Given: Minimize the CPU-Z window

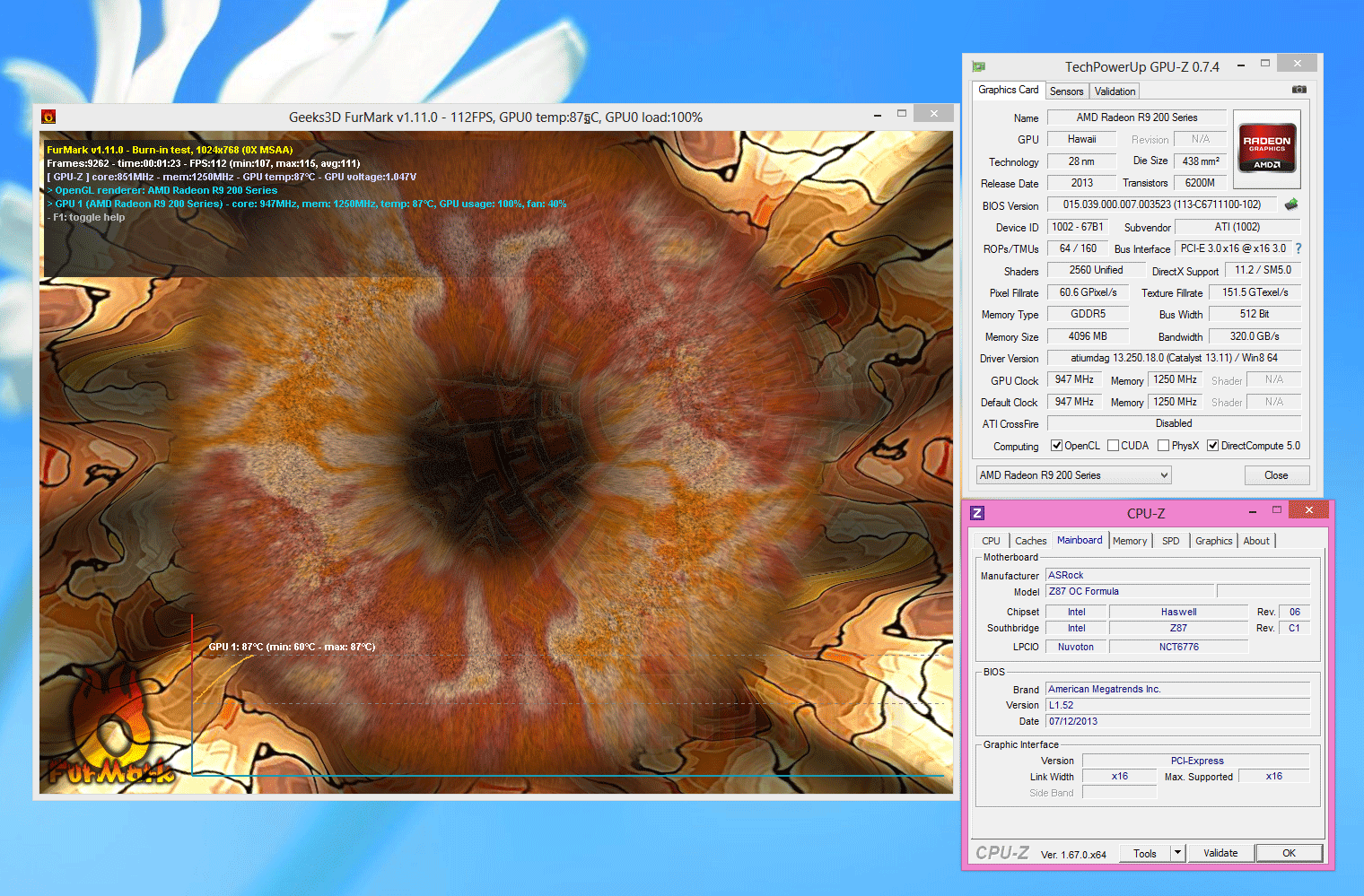Looking at the screenshot, I should (x=1252, y=512).
